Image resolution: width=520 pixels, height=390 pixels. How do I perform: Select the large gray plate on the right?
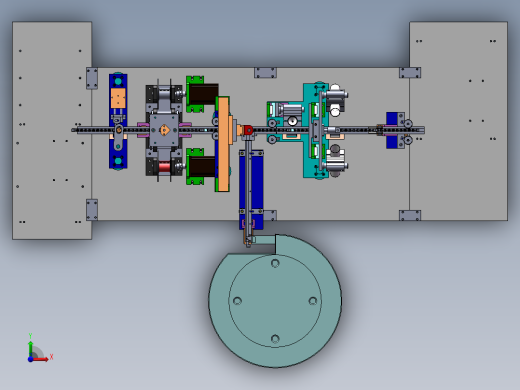click(x=458, y=121)
